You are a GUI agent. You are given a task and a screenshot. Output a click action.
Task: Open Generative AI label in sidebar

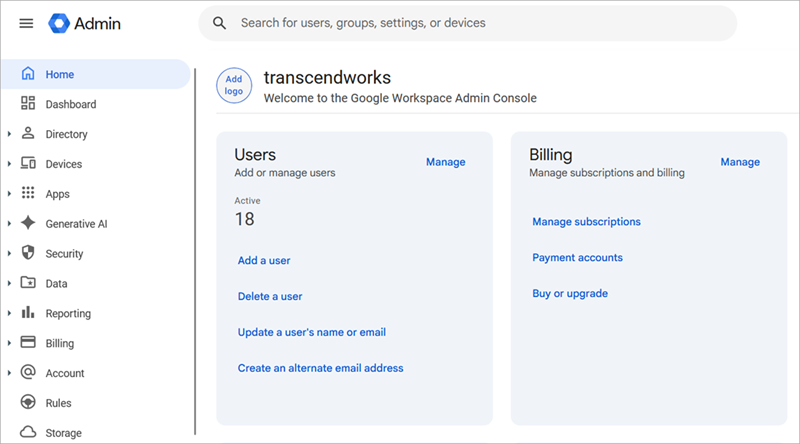pos(76,224)
